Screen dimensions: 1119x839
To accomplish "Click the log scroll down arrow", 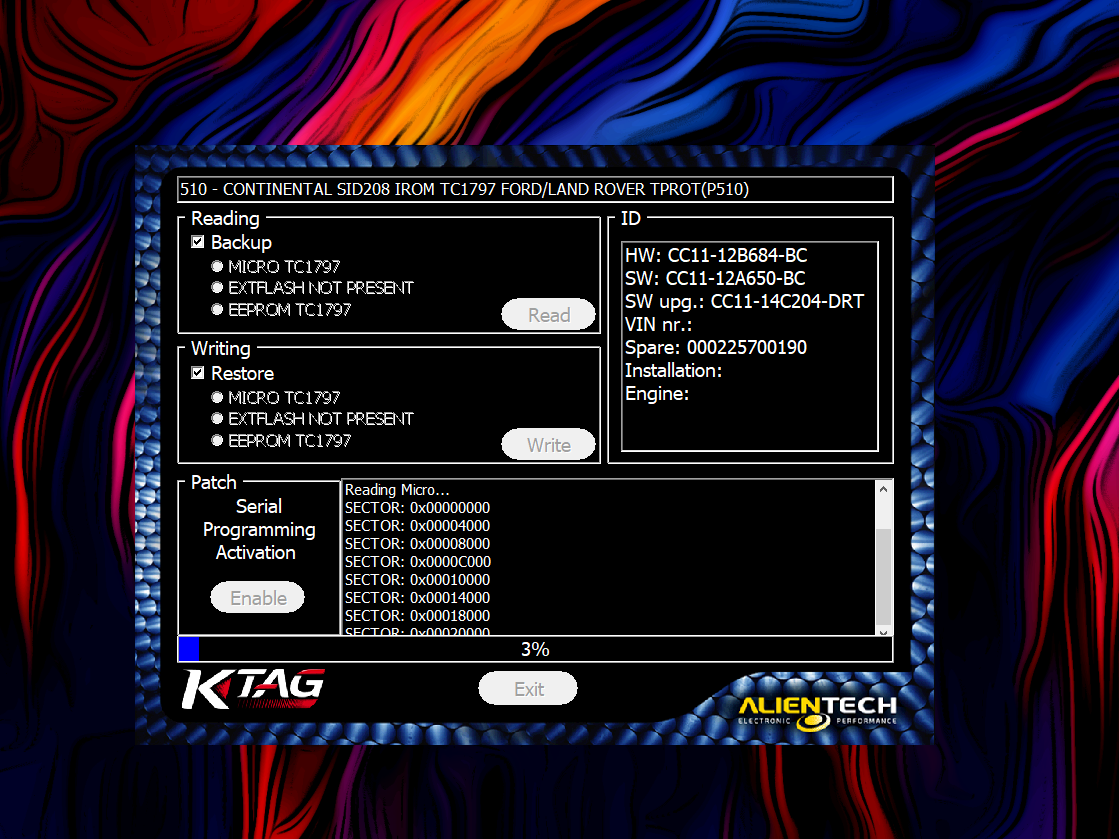I will tap(883, 630).
